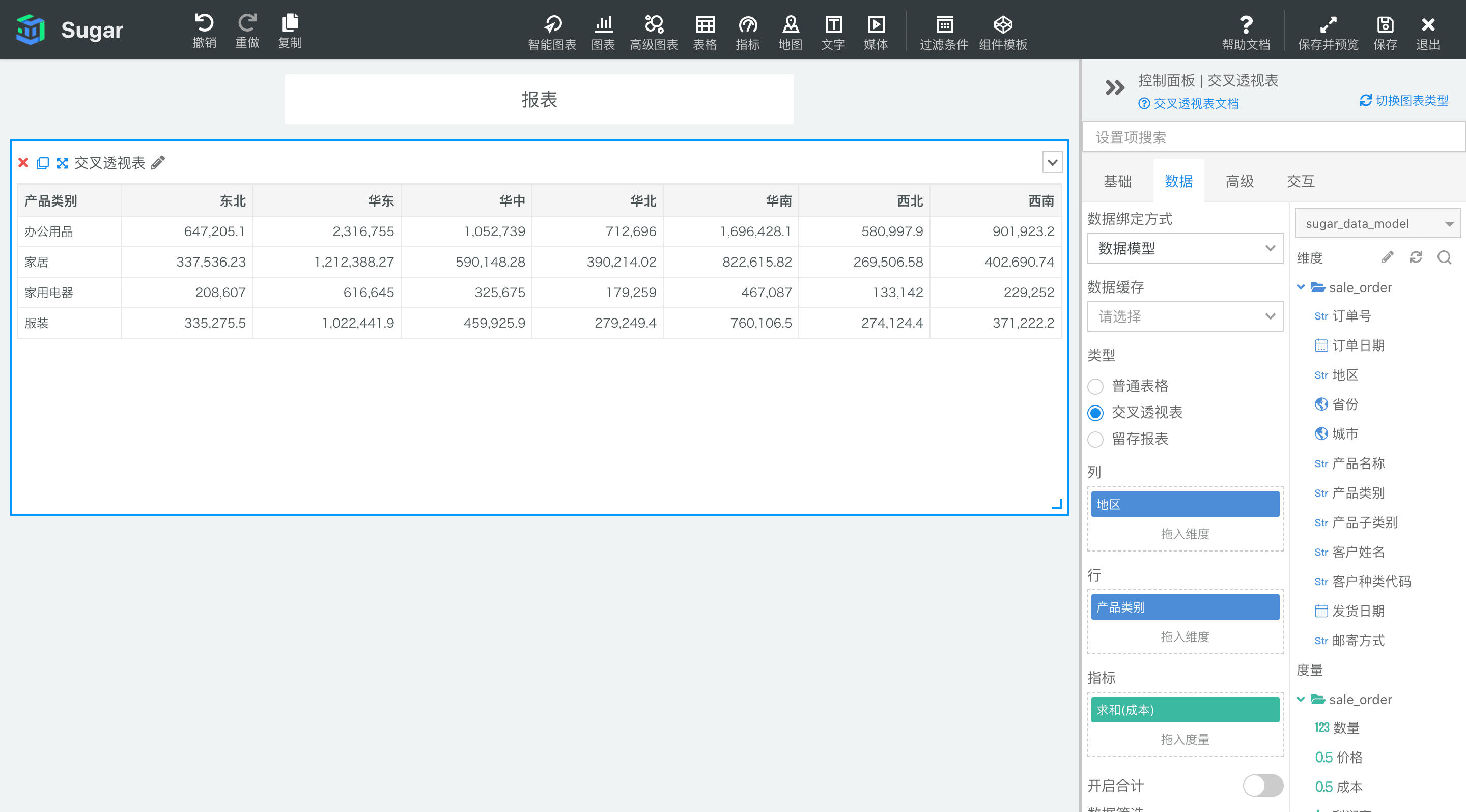This screenshot has width=1466, height=812.
Task: Switch to the 高级 tab
Action: [x=1239, y=182]
